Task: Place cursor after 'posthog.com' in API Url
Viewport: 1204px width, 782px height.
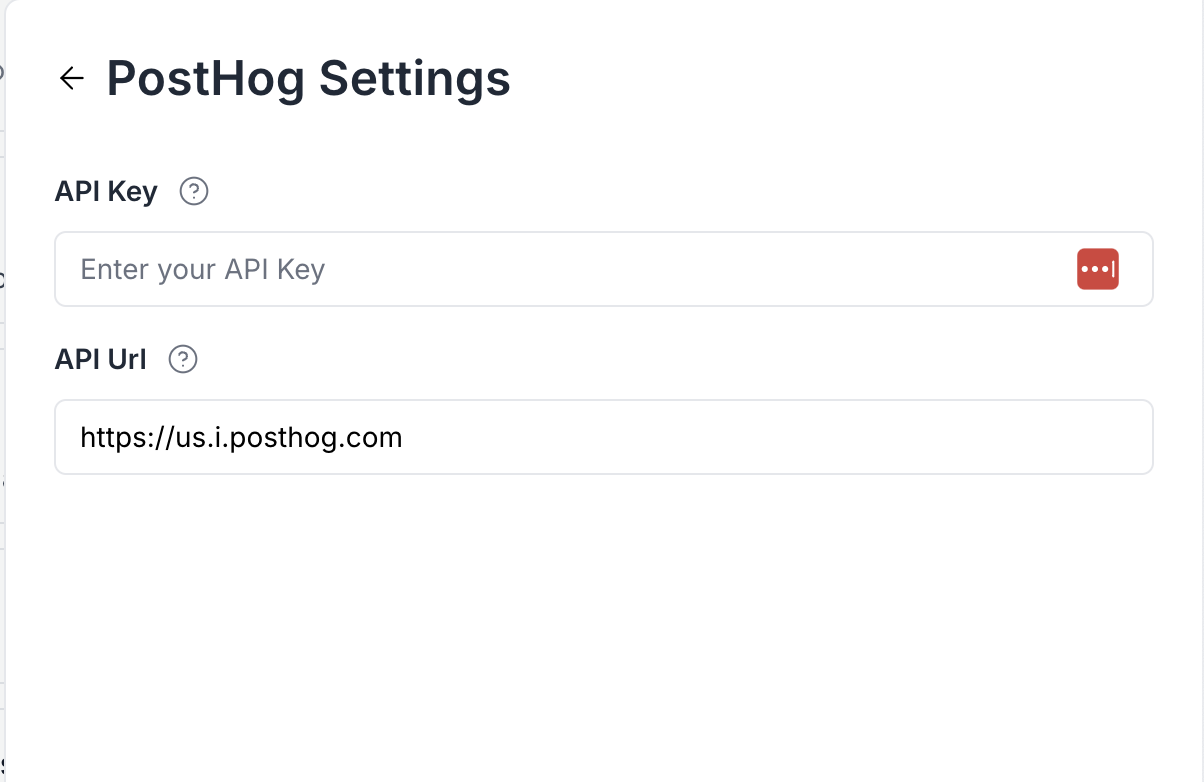Action: [404, 437]
